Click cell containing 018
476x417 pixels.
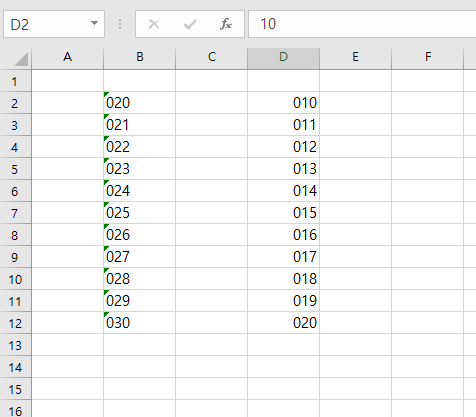tap(284, 279)
